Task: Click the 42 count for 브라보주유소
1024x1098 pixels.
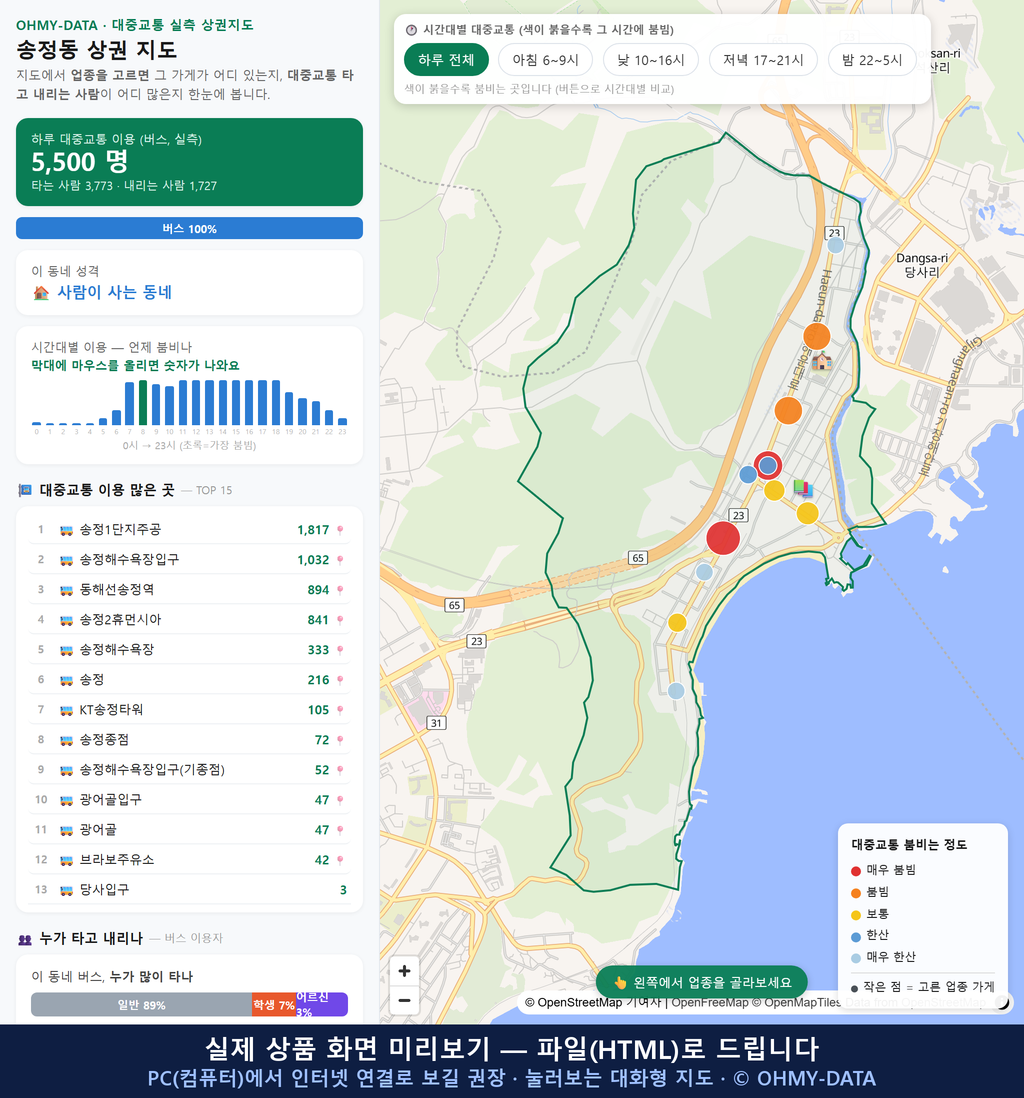Action: point(321,860)
